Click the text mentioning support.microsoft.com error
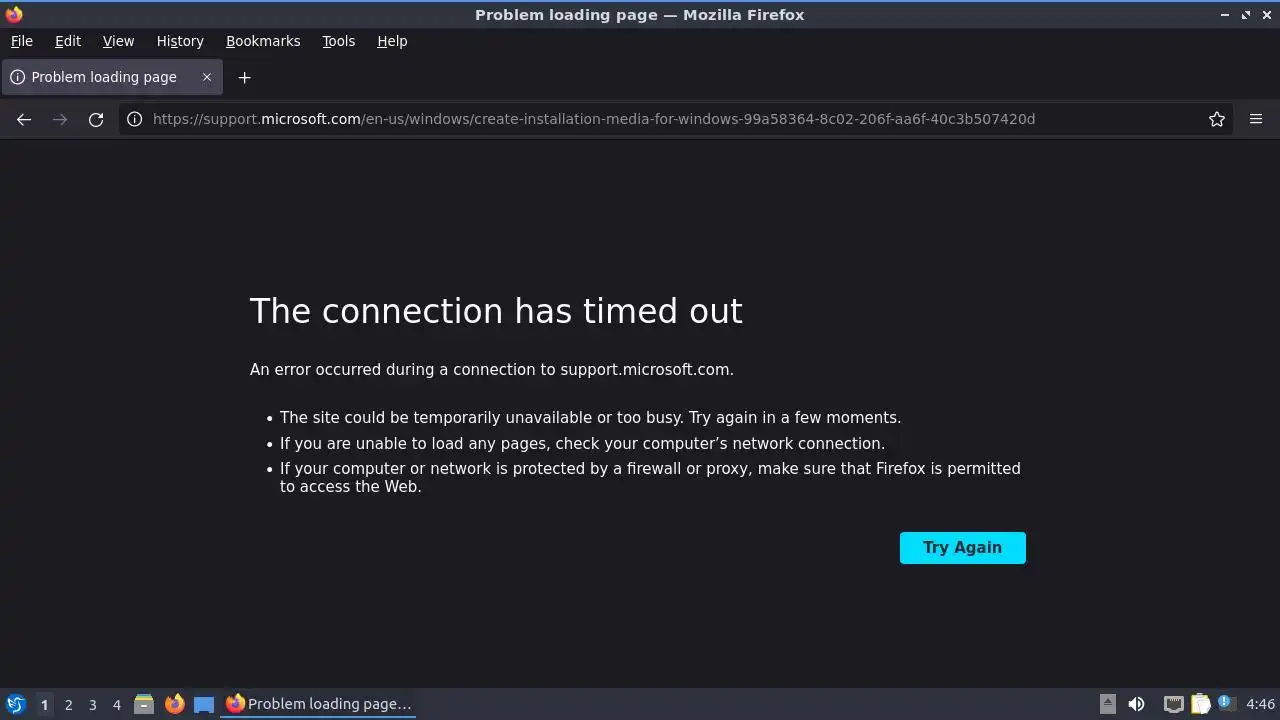Viewport: 1280px width, 720px height. click(x=492, y=370)
